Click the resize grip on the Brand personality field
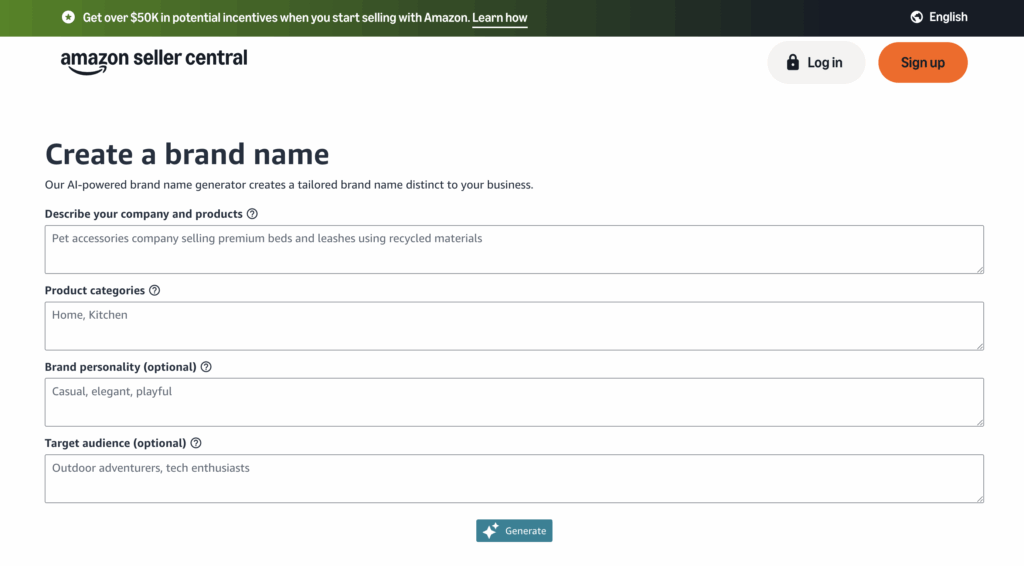The width and height of the screenshot is (1024, 566). (979, 421)
